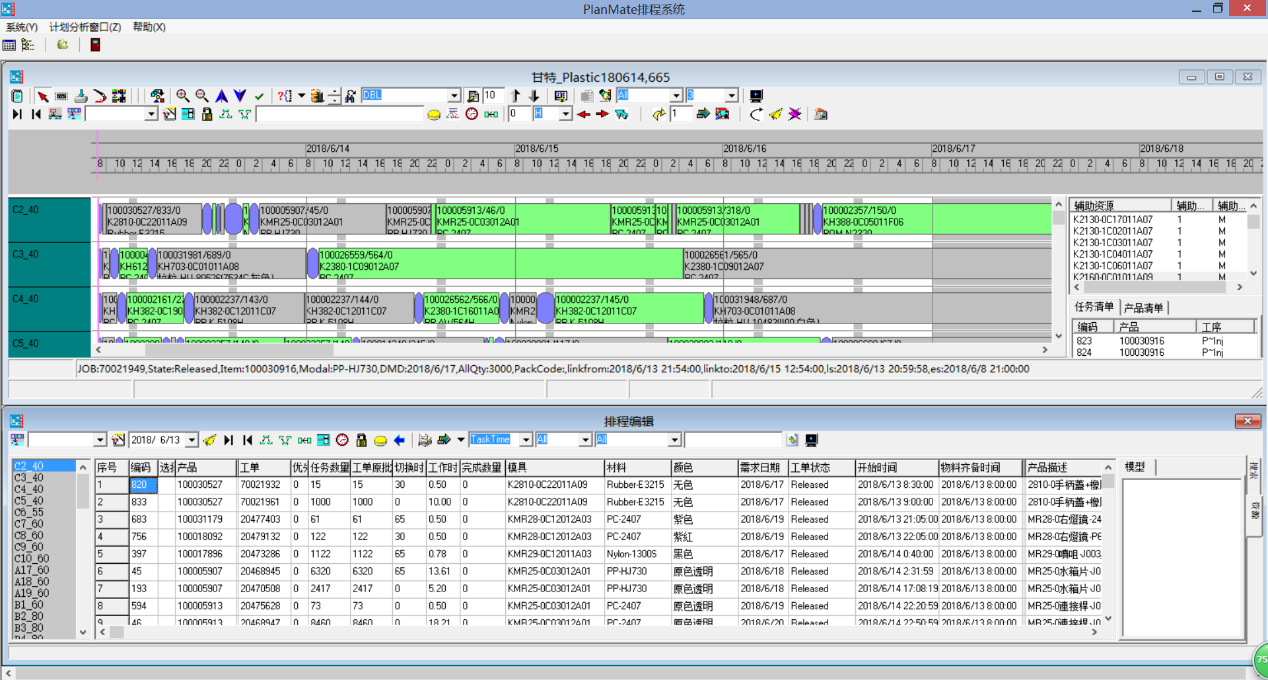Click the printer icon in 排程编辑 toolbar

(424, 440)
